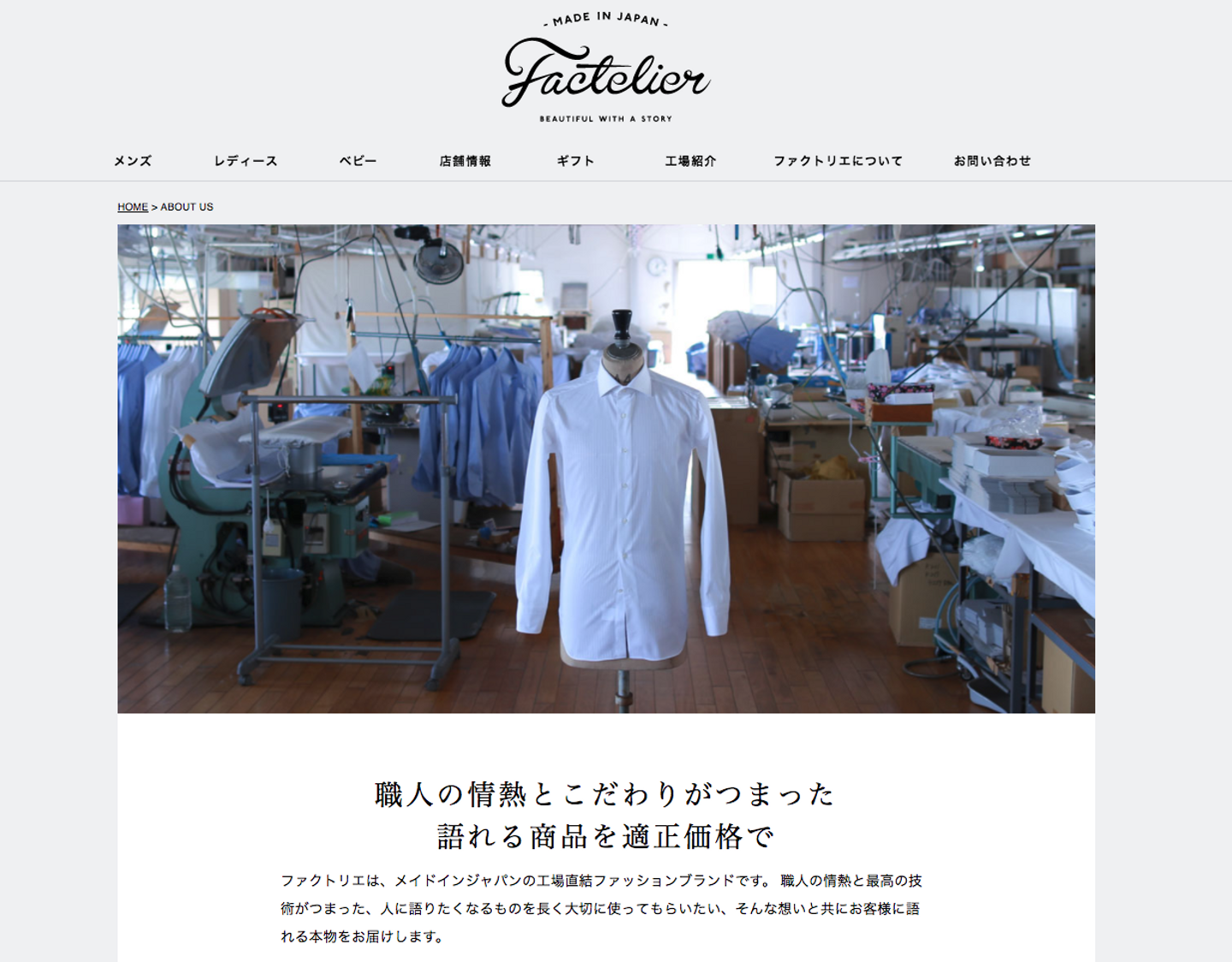The image size is (1232, 962).
Task: Click the BEAUTIFUL WITH A STORY tagline
Action: coord(606,119)
